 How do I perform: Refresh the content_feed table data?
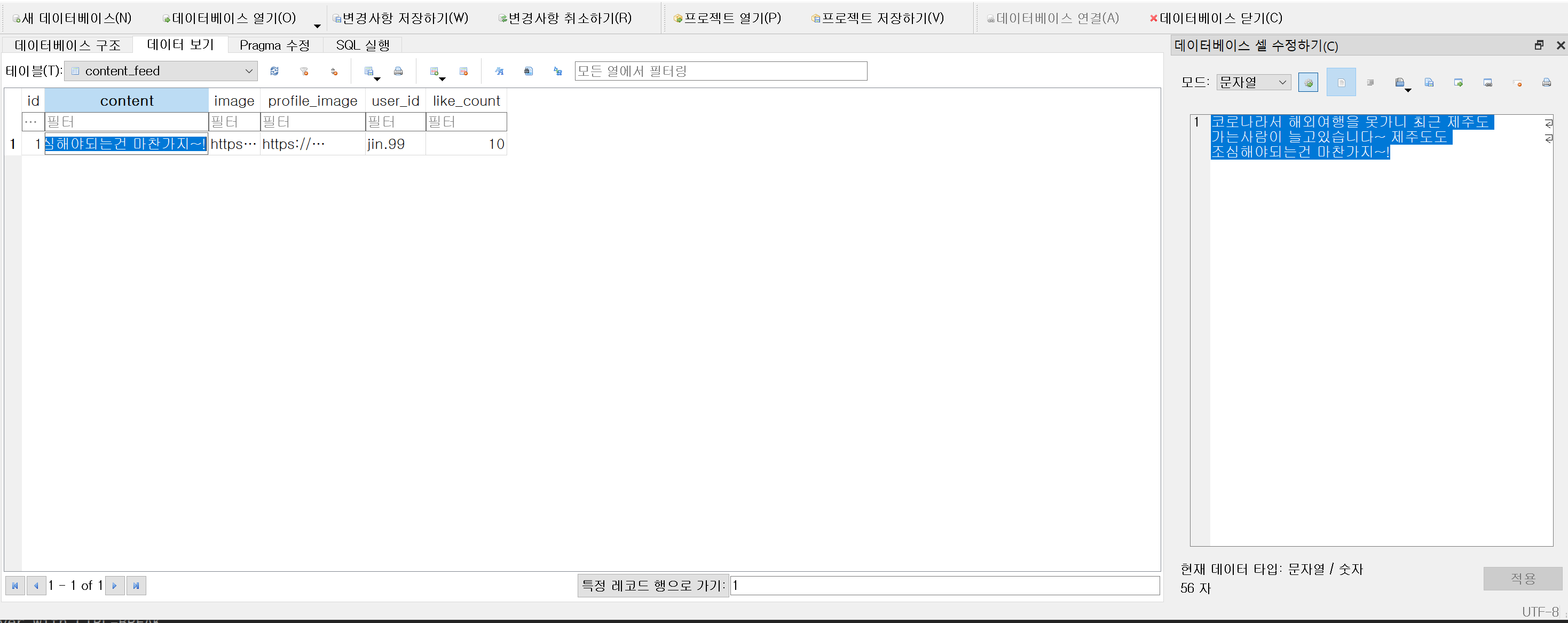(x=274, y=71)
